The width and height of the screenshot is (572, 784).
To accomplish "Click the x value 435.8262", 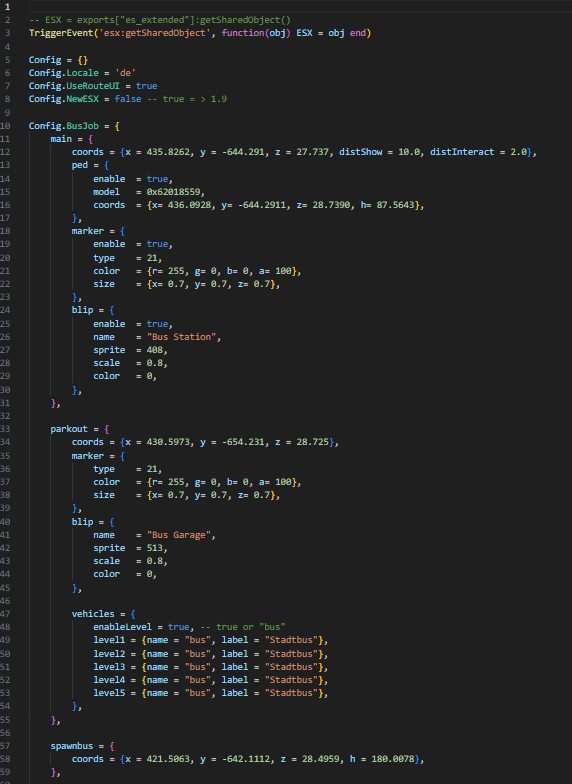I will 168,152.
